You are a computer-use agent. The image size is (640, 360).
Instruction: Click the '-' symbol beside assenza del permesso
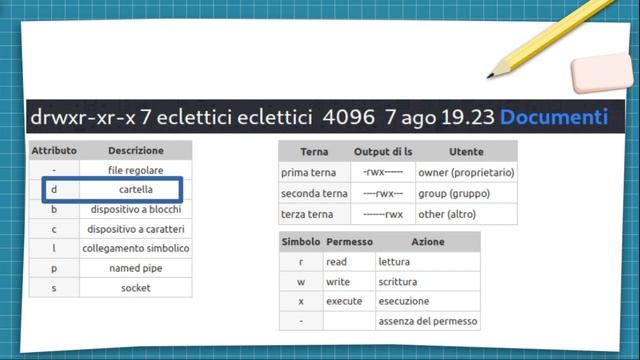(x=301, y=321)
